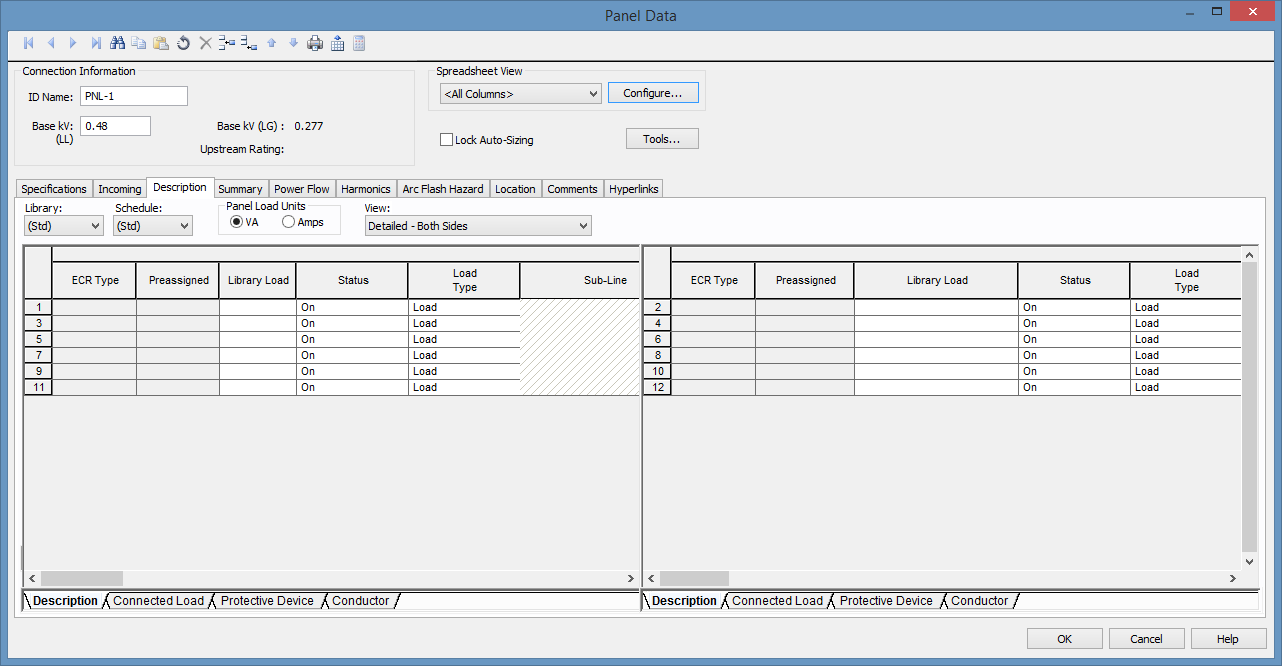The width and height of the screenshot is (1282, 666).
Task: Click the Undo circular arrow icon
Action: (183, 43)
